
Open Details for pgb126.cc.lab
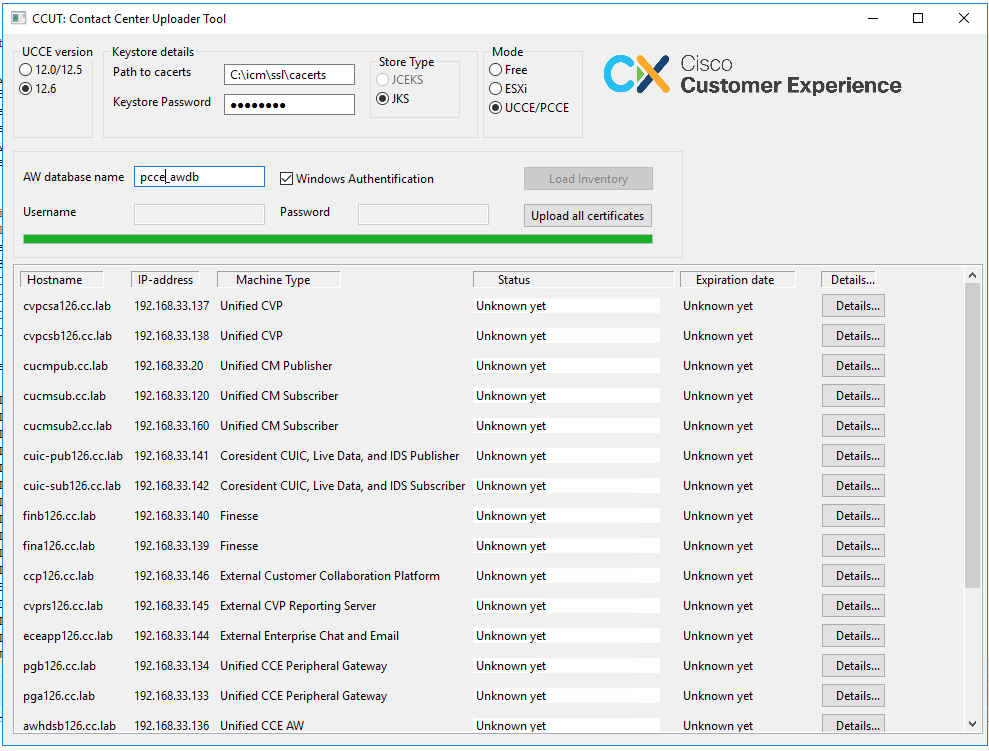point(853,666)
